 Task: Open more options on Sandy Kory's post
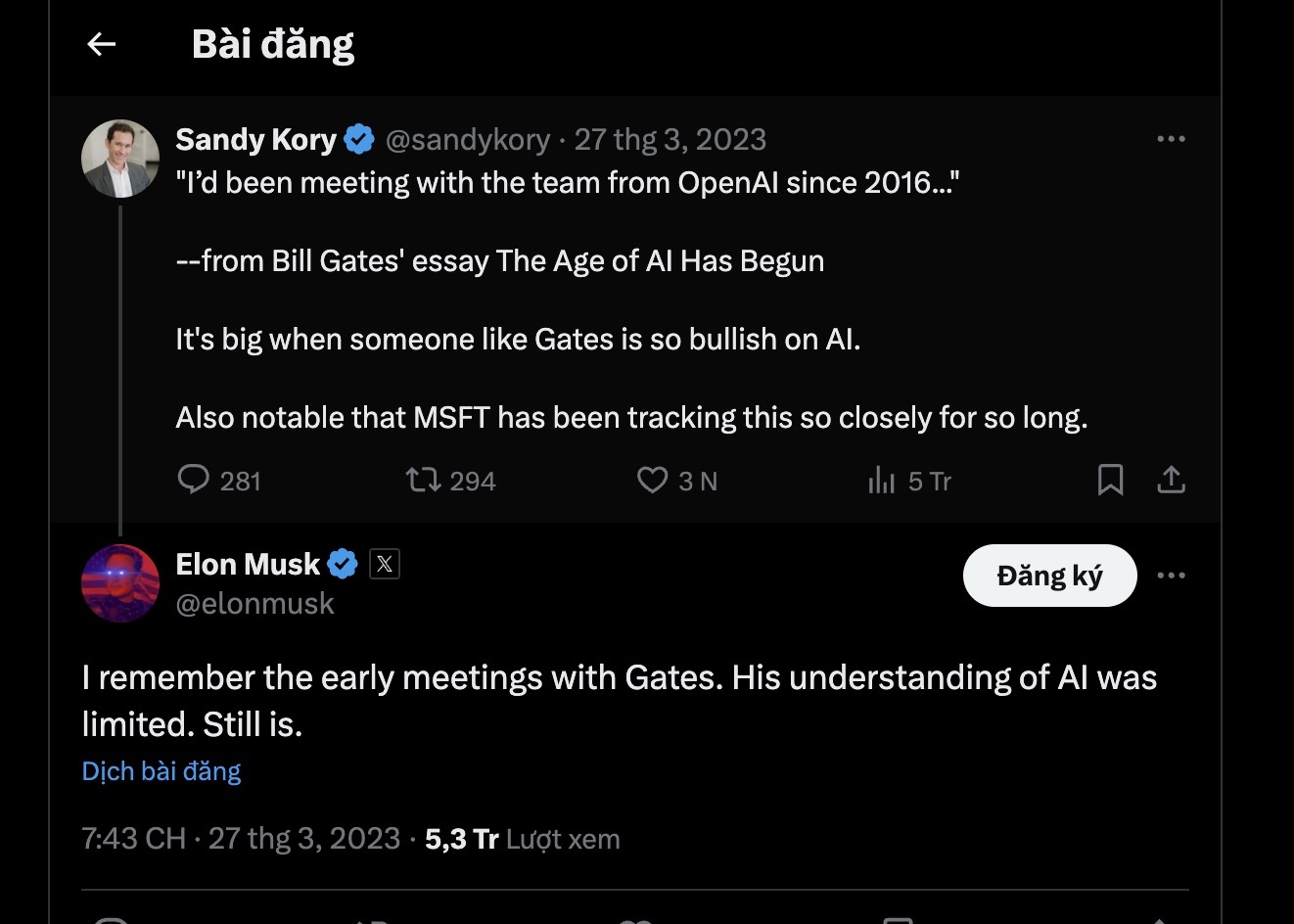1171,139
